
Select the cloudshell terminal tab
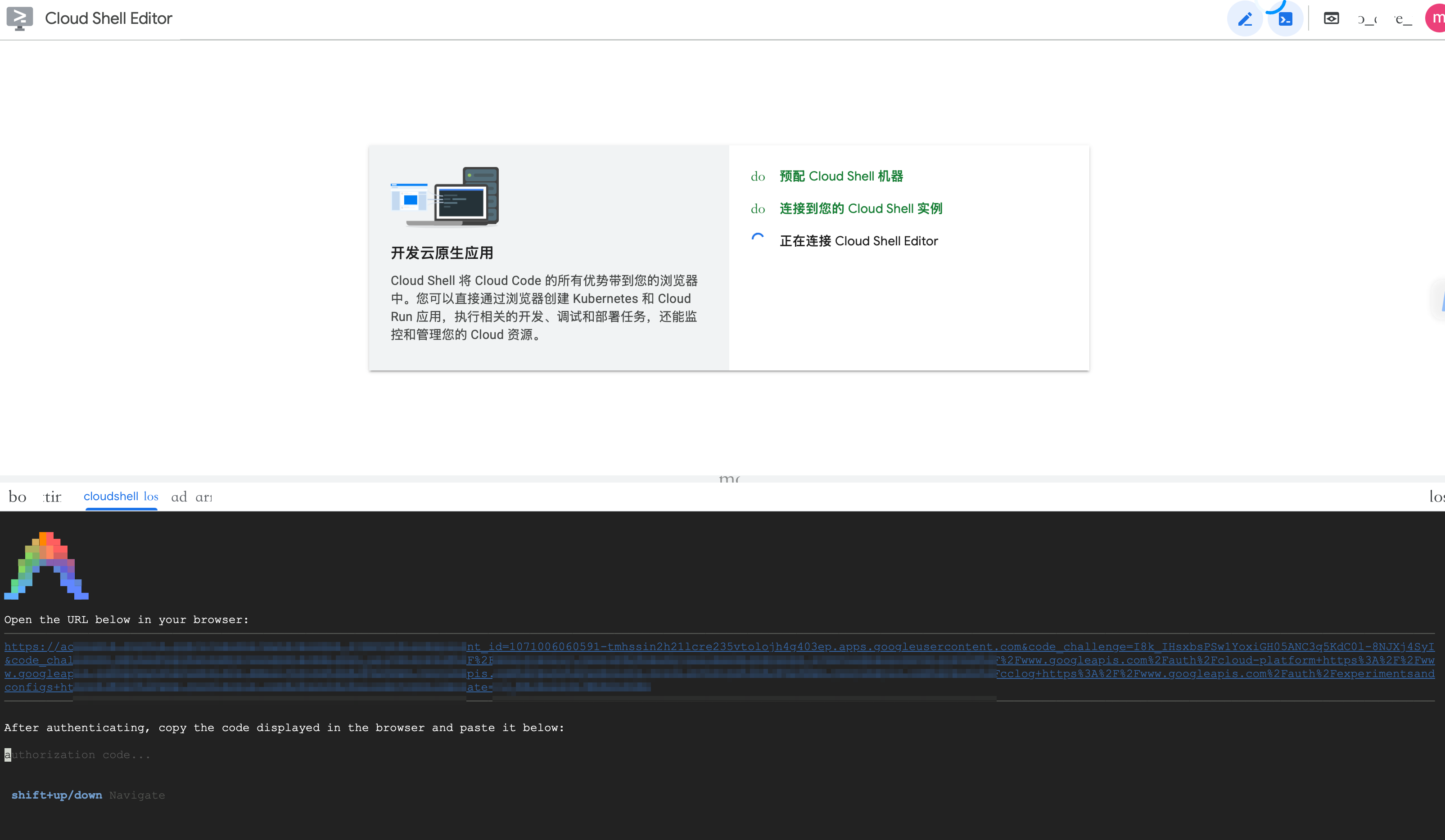coord(111,497)
